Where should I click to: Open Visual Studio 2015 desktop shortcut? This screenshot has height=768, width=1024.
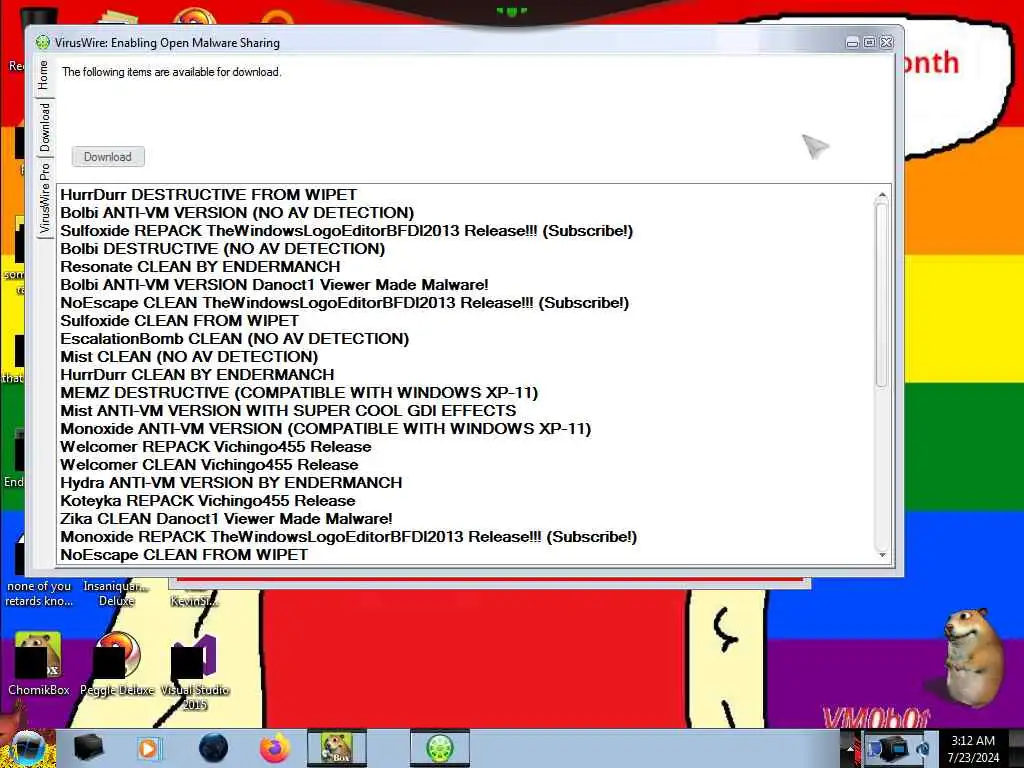point(195,673)
